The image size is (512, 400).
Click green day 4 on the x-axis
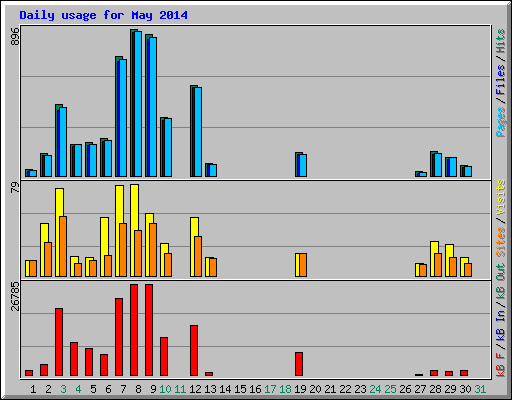(x=78, y=389)
